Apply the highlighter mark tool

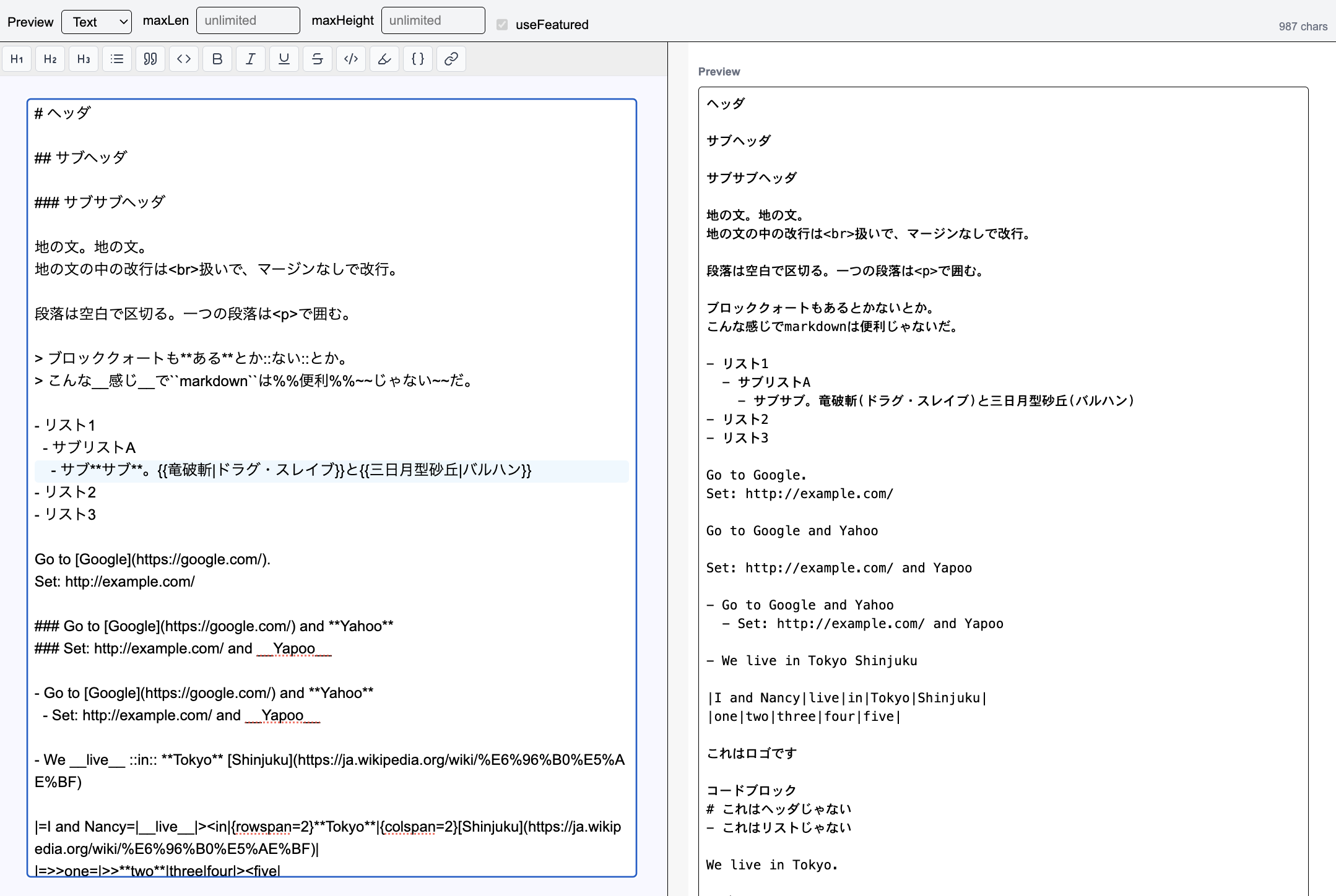coord(384,59)
